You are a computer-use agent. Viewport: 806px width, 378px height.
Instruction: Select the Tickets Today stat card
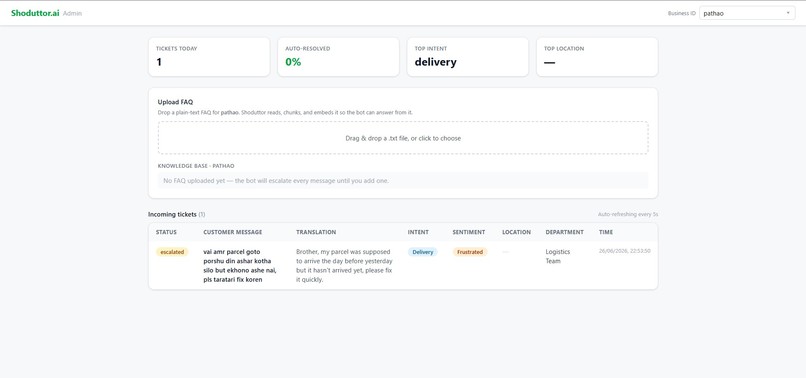pos(209,57)
